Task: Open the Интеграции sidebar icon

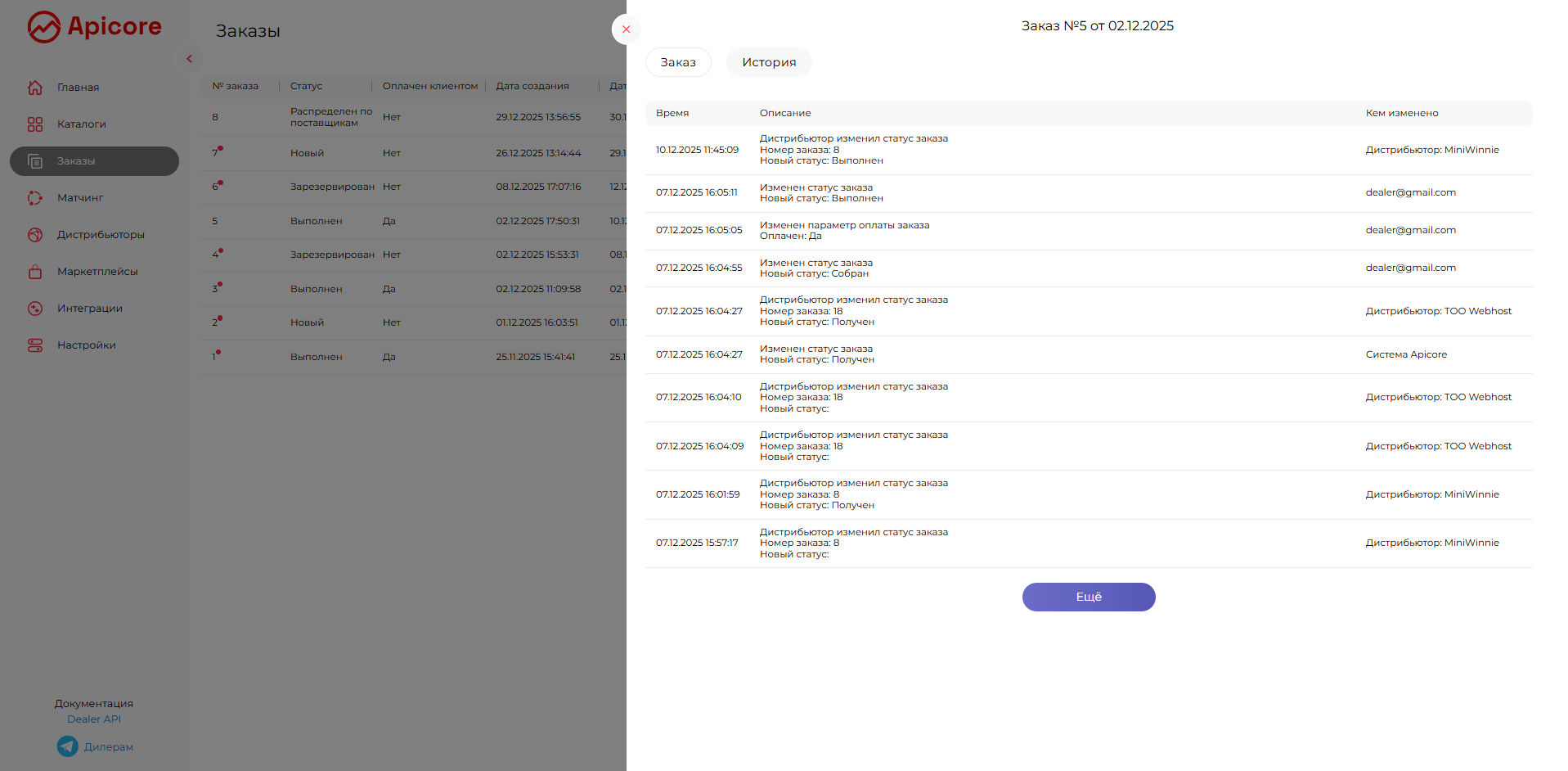Action: (x=35, y=309)
